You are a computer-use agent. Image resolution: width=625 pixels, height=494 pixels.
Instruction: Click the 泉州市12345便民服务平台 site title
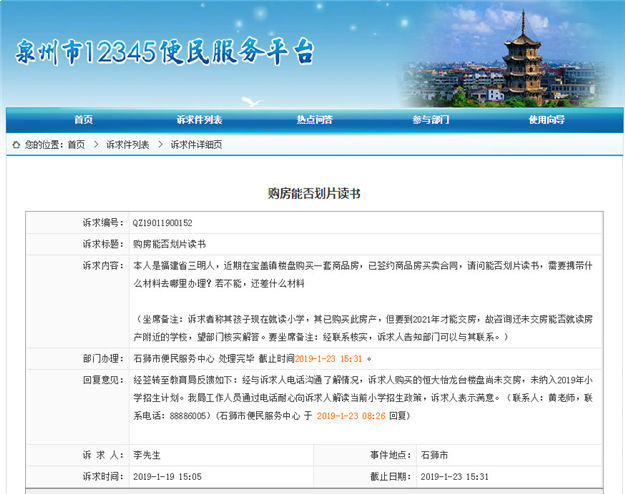164,52
